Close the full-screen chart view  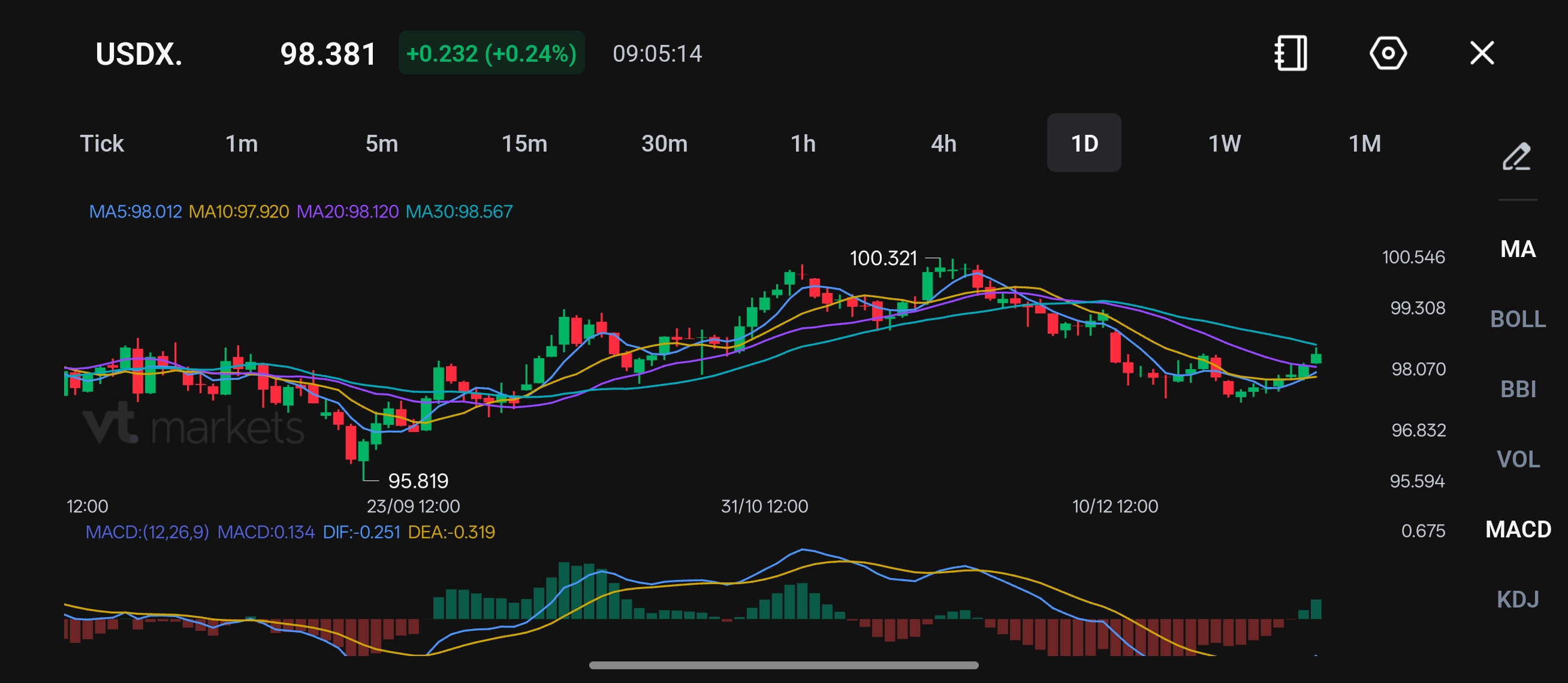tap(1482, 53)
